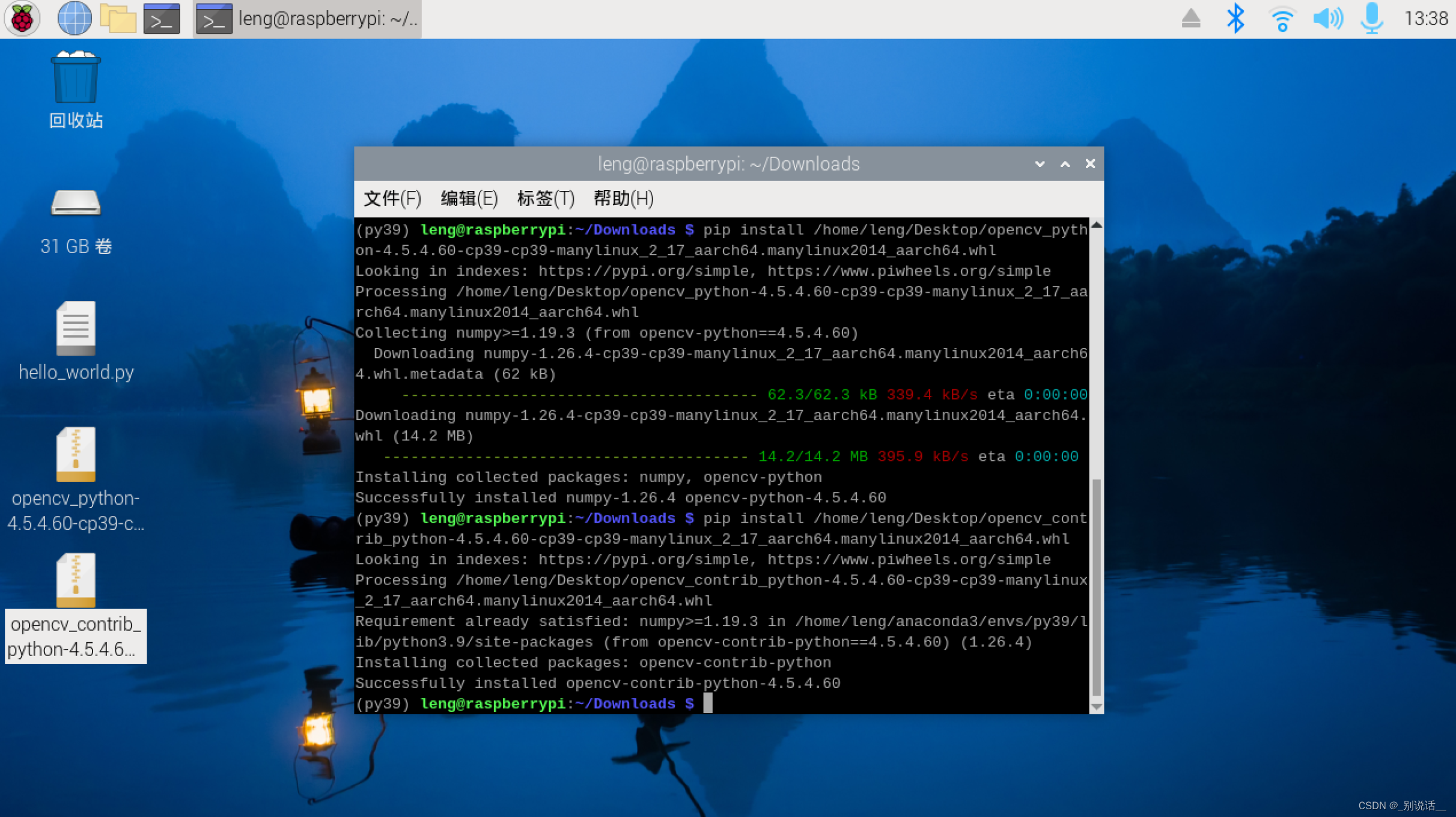Toggle Bluetooth from the system tray

1236,19
